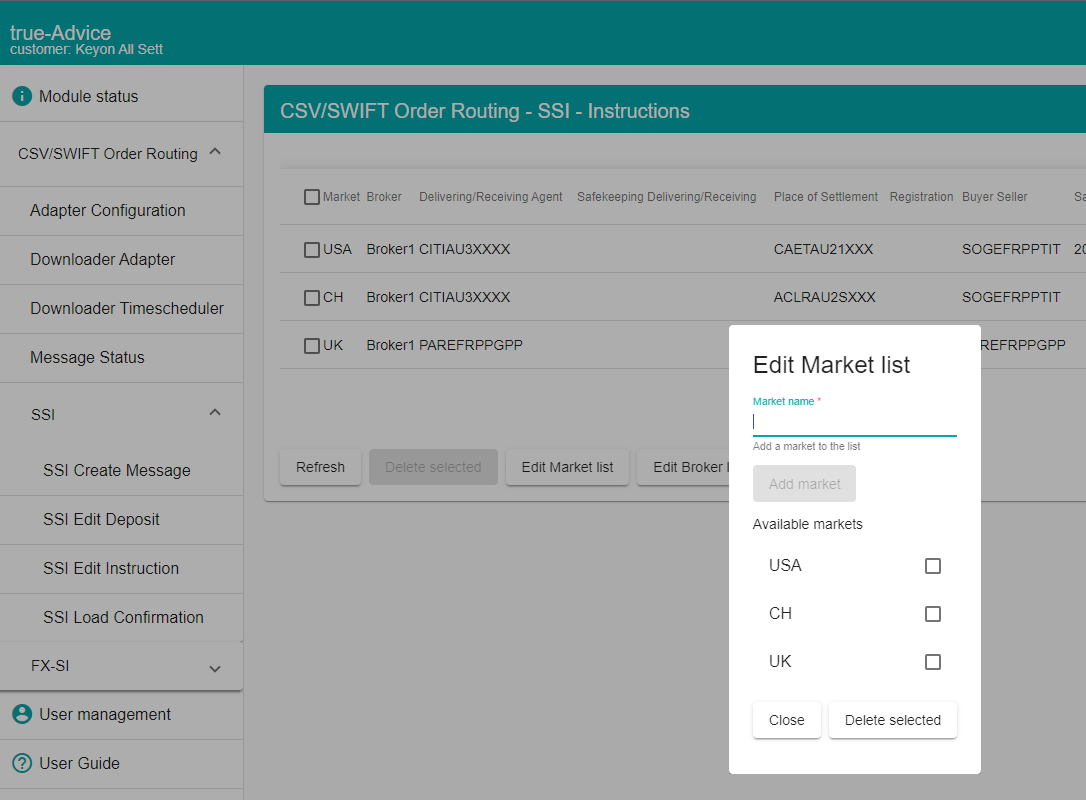Screen dimensions: 1086x800
Task: Collapse the CSV/SWIFT Order Routing section chevron
Action: tap(215, 152)
